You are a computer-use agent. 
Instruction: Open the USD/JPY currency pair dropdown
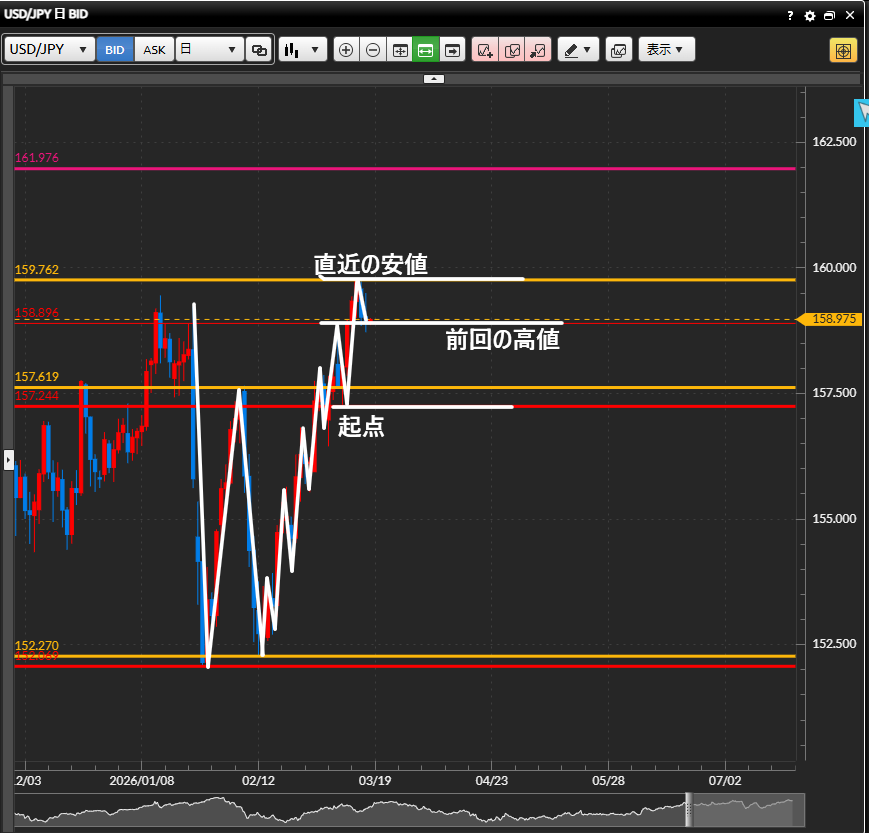50,50
